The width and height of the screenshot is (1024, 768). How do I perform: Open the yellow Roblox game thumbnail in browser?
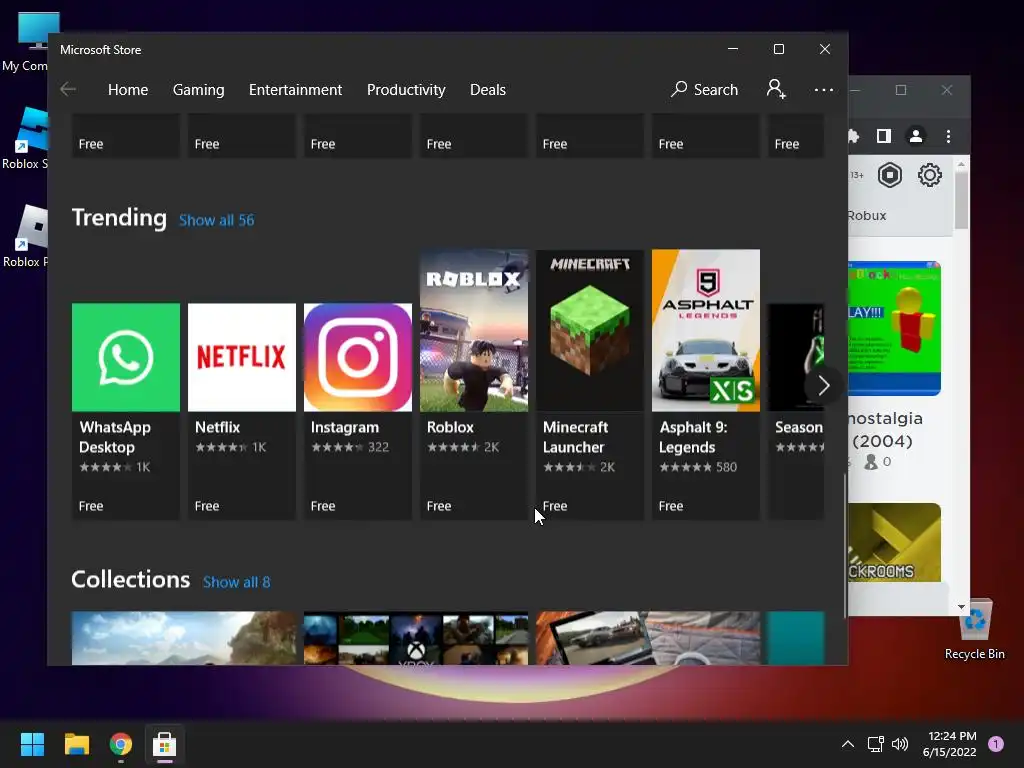point(895,328)
